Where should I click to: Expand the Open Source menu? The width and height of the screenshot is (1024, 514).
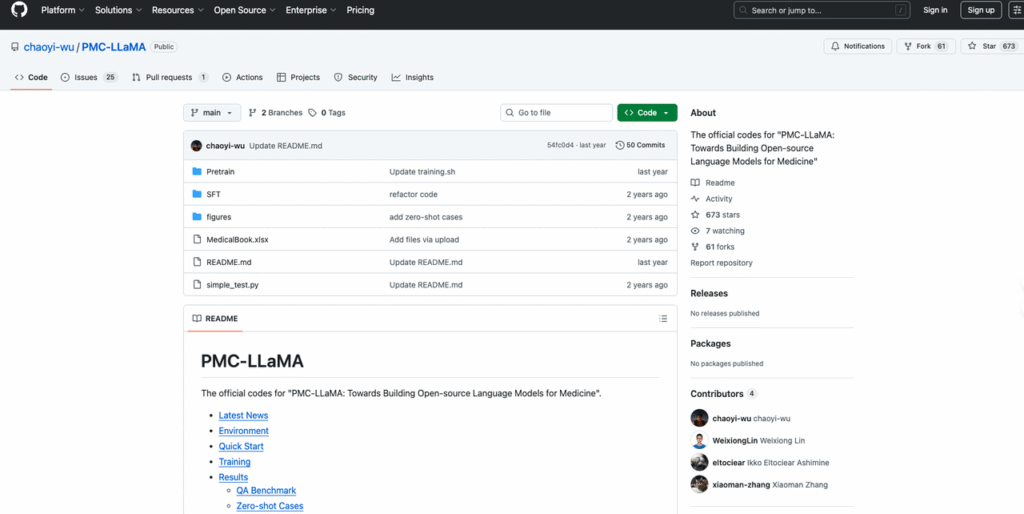click(244, 10)
